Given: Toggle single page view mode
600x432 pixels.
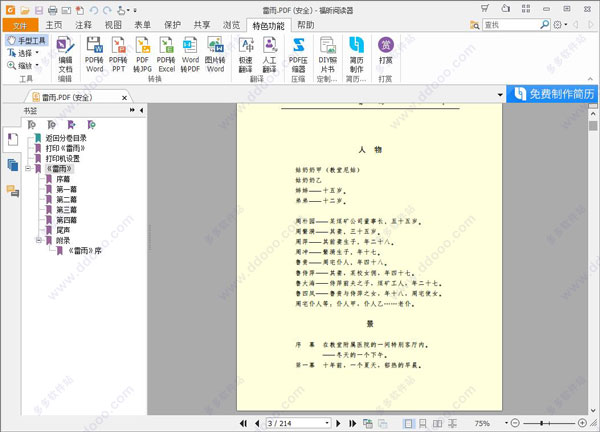Looking at the screenshot, I should pyautogui.click(x=408, y=423).
